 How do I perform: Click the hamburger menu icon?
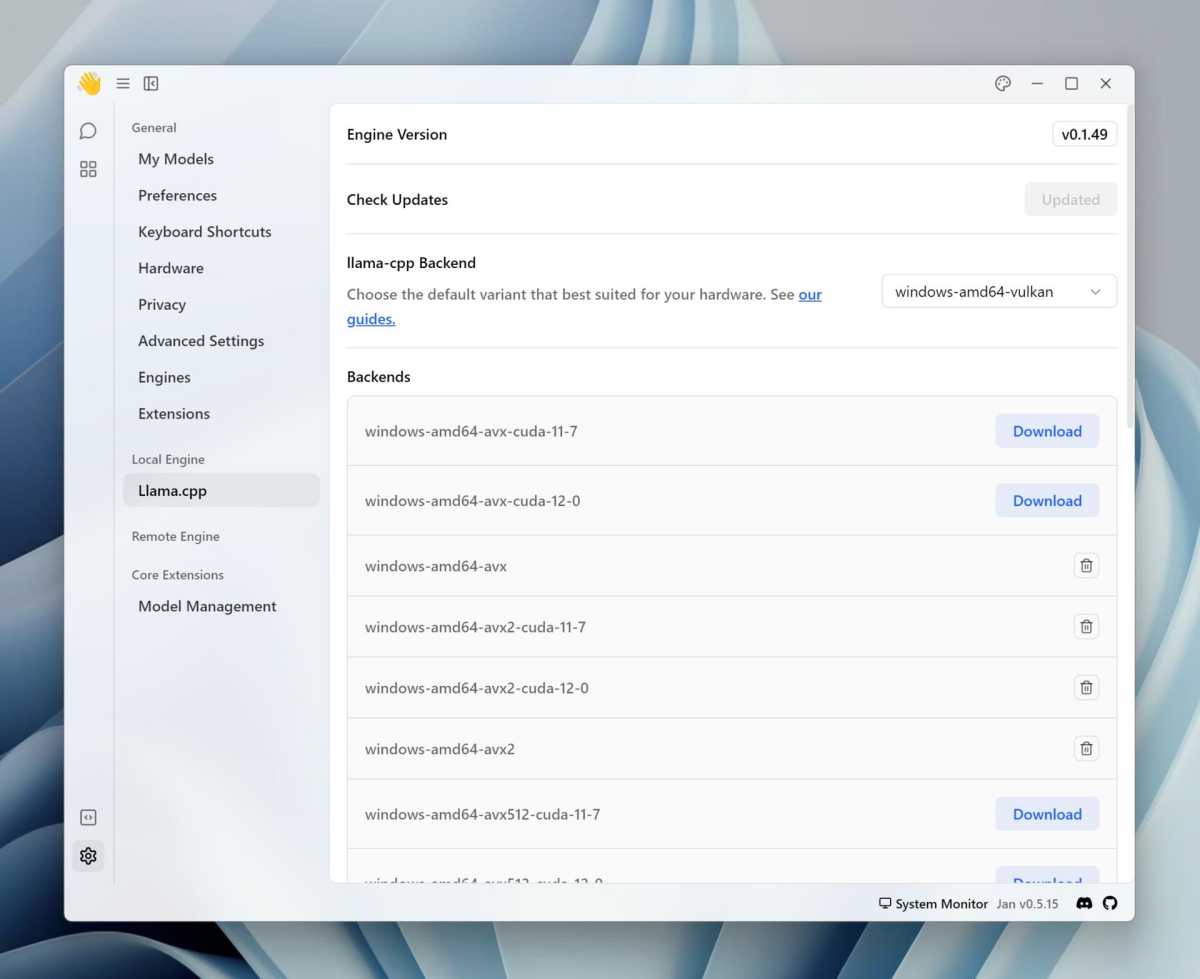point(123,84)
